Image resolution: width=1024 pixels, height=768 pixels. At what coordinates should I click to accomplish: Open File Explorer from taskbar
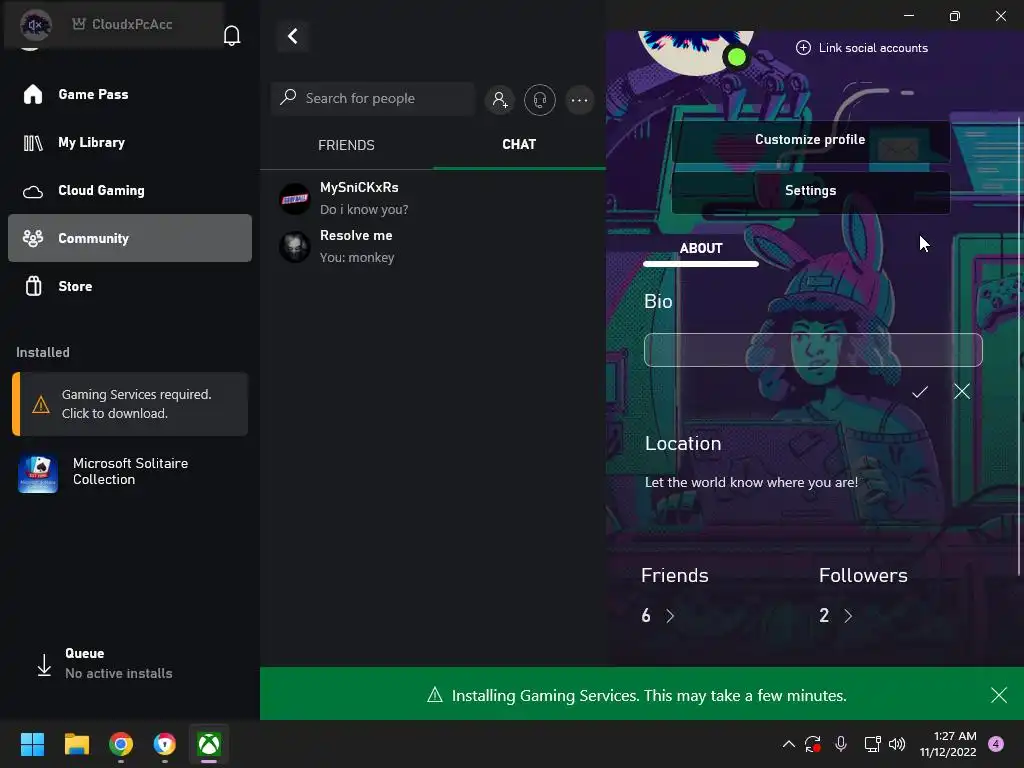pos(76,744)
